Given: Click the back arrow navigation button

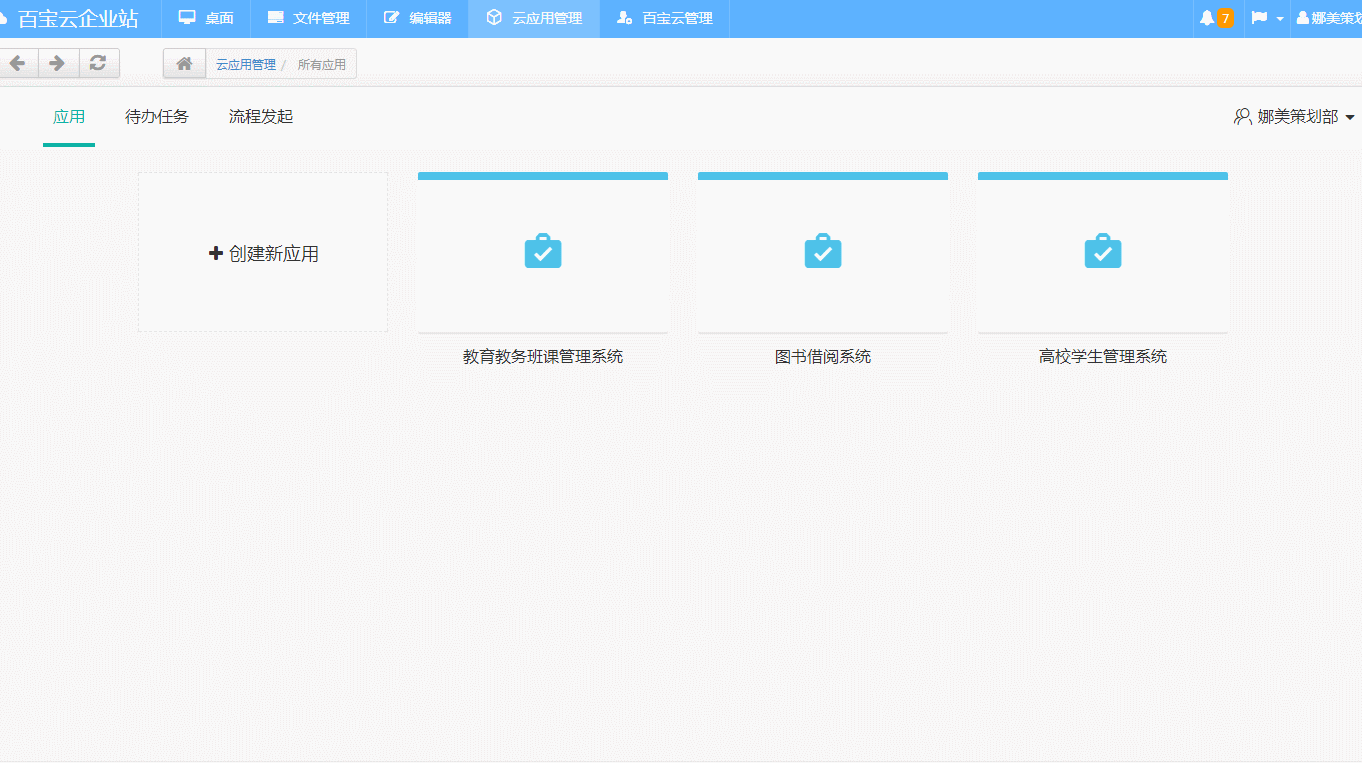Looking at the screenshot, I should pyautogui.click(x=18, y=62).
